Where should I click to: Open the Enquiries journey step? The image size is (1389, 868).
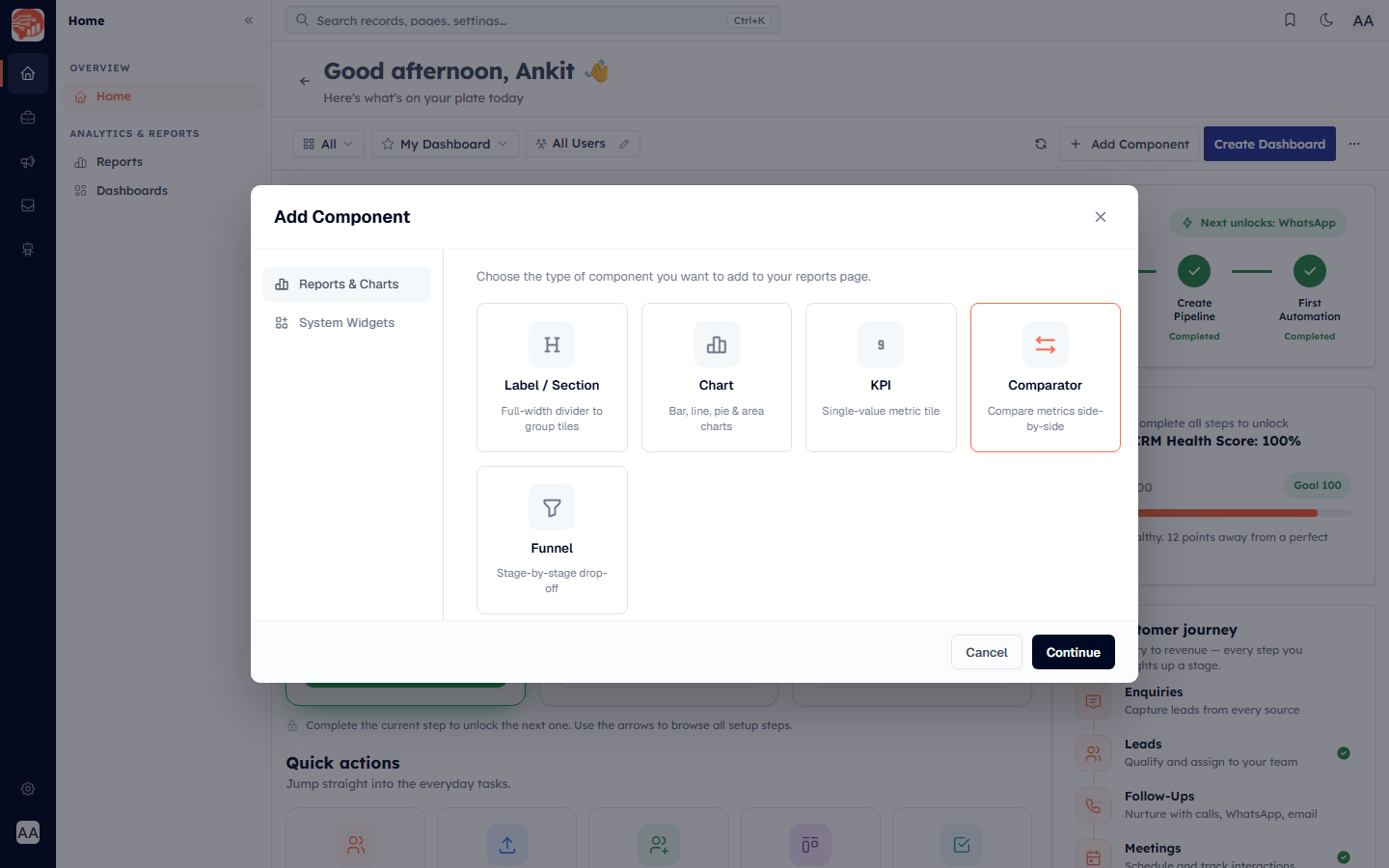(1212, 700)
